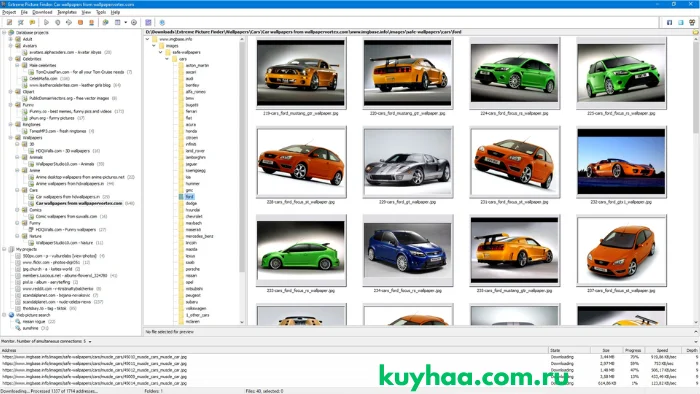This screenshot has height=394, width=700.
Task: Click the round settings icon in toolbar
Action: [134, 22]
